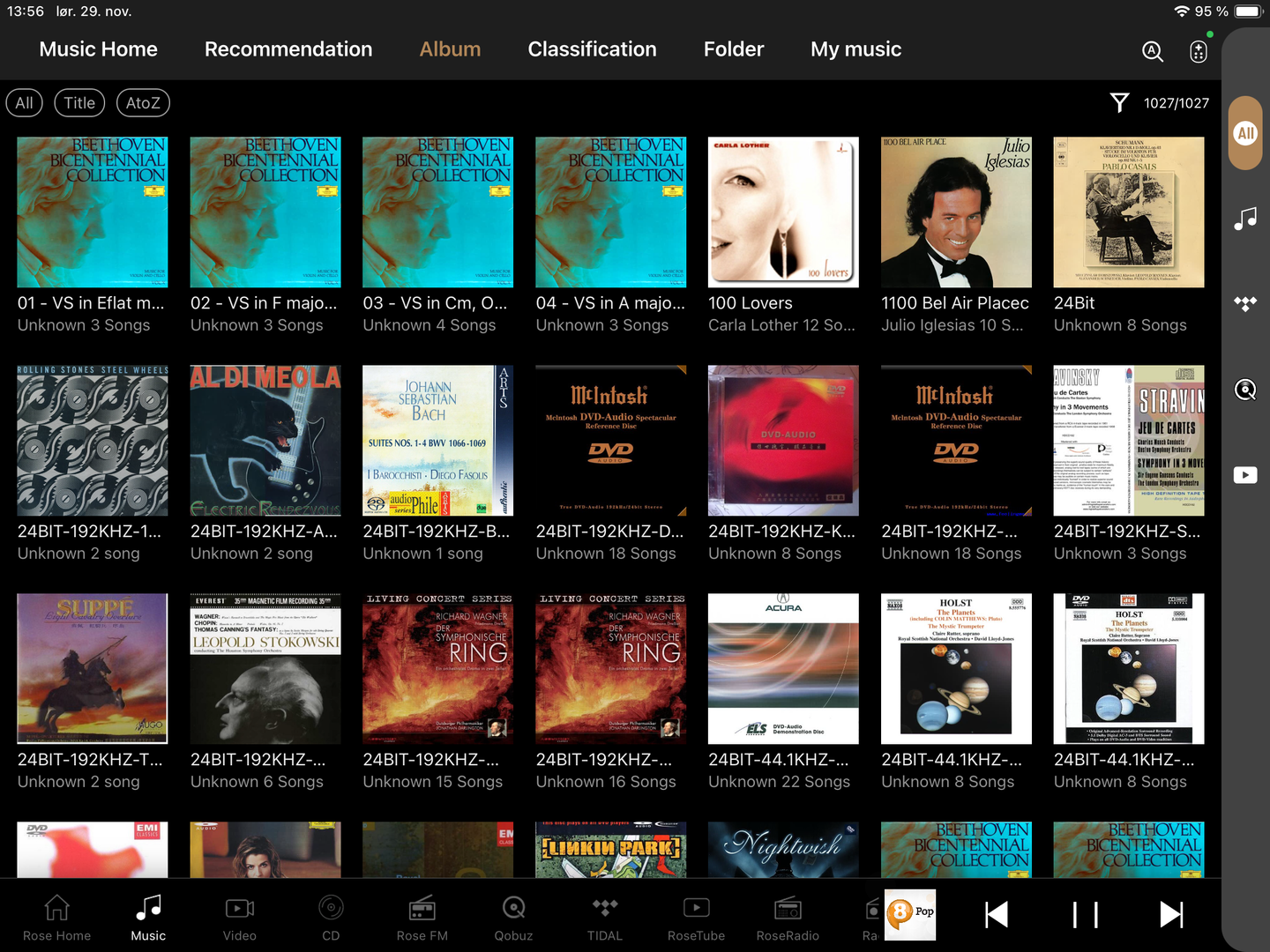Open the Classification tab
This screenshot has width=1270, height=952.
coord(593,49)
